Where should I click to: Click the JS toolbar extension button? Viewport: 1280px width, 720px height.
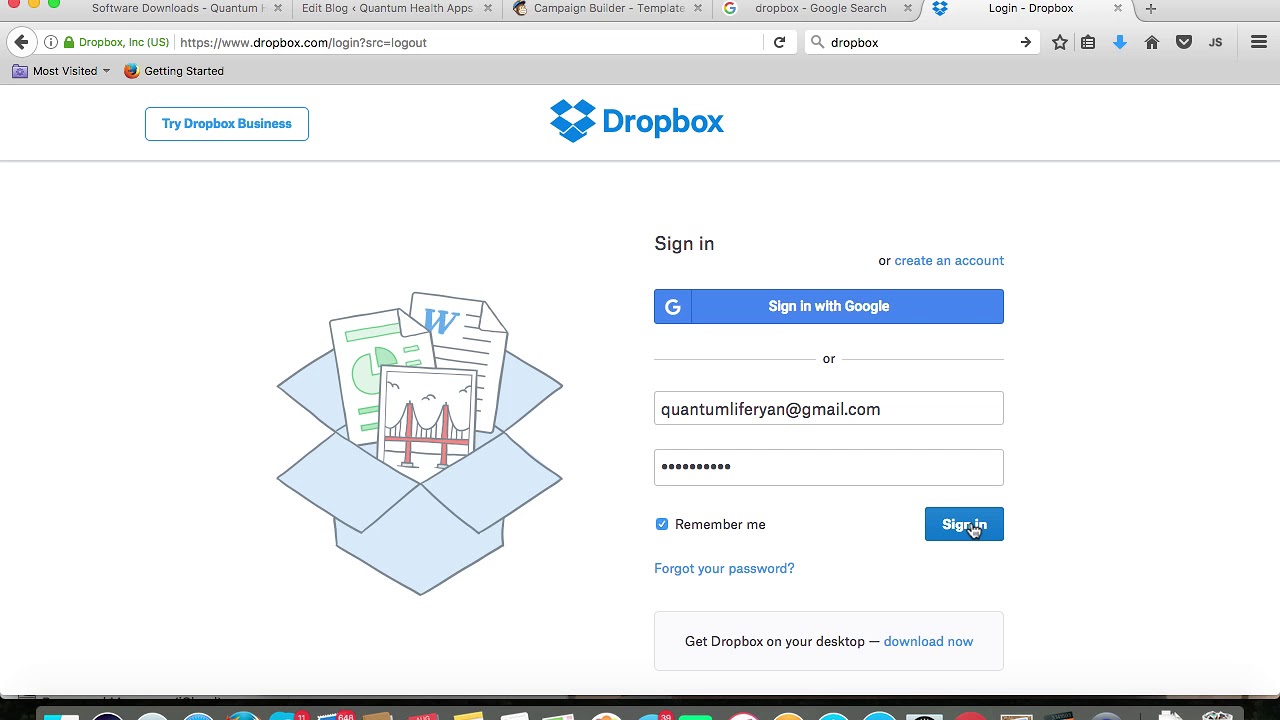(1216, 42)
